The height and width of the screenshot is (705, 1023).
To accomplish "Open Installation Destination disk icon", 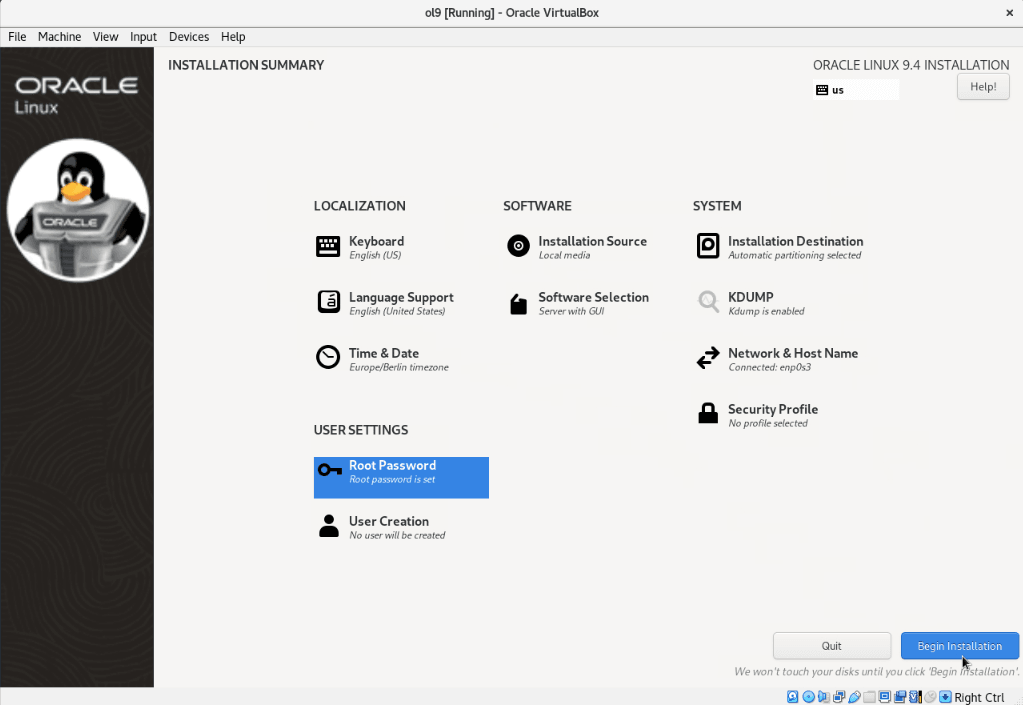I will (708, 246).
